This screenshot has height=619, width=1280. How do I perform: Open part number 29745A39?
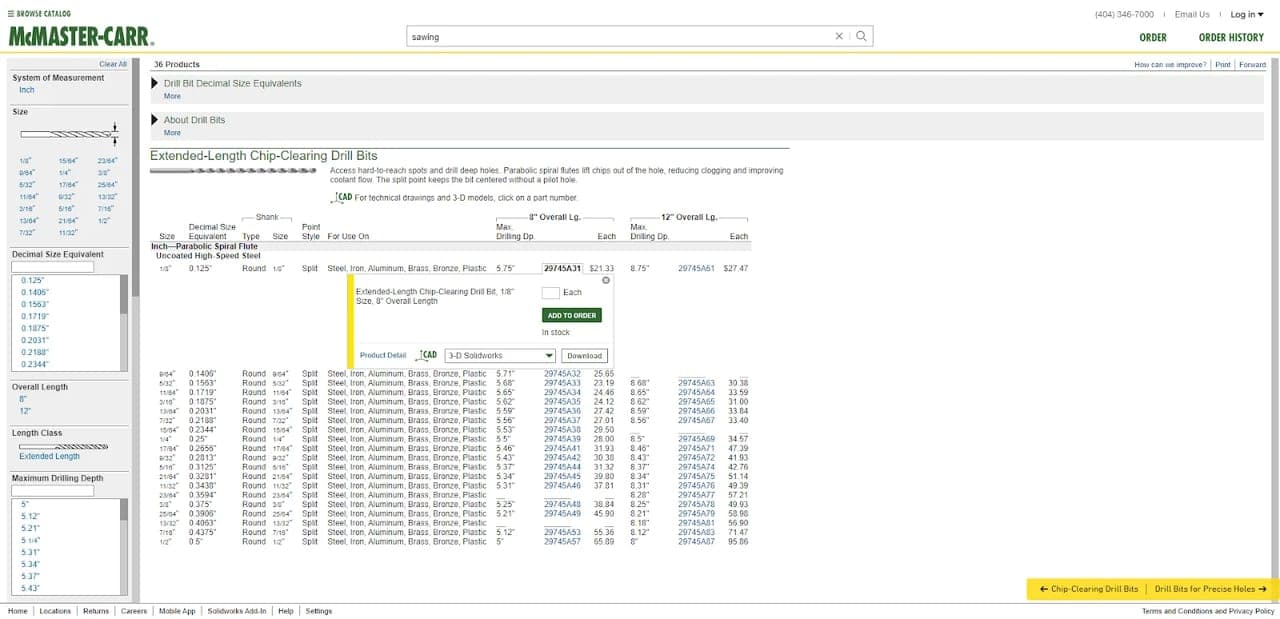click(x=562, y=439)
